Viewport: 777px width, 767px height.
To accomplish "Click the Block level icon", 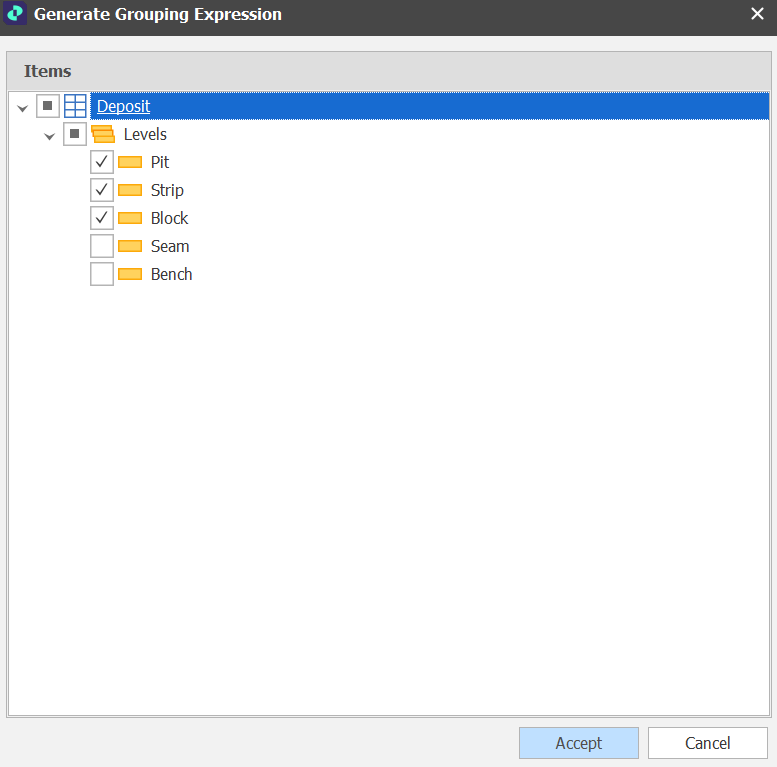I will (x=130, y=218).
